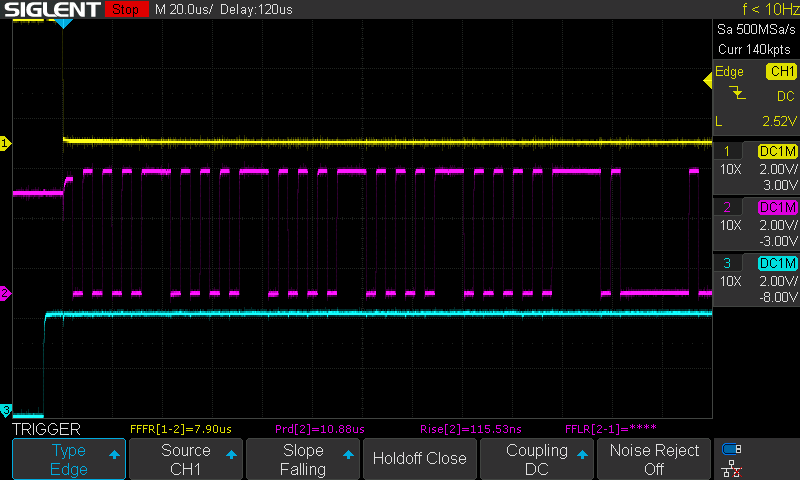Click the yellow DC1M channel 1 badge
This screenshot has width=800, height=480.
778,151
